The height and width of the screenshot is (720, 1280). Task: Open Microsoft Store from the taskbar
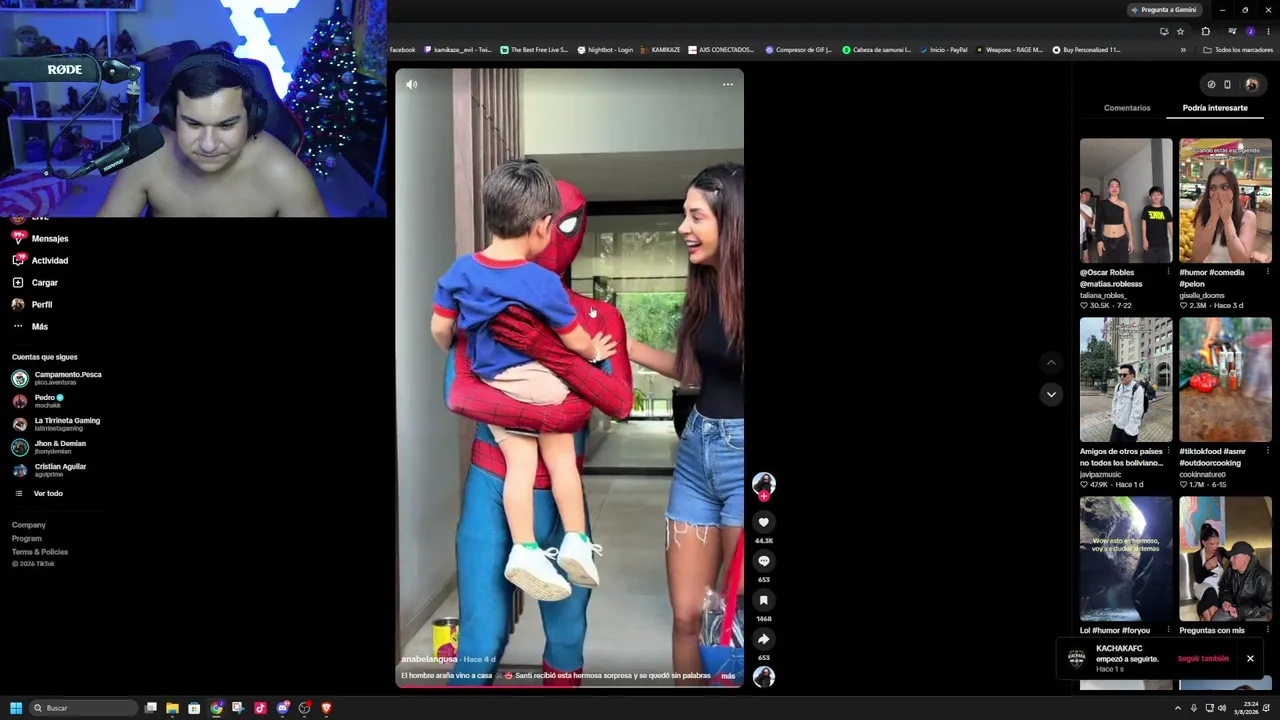pyautogui.click(x=194, y=708)
